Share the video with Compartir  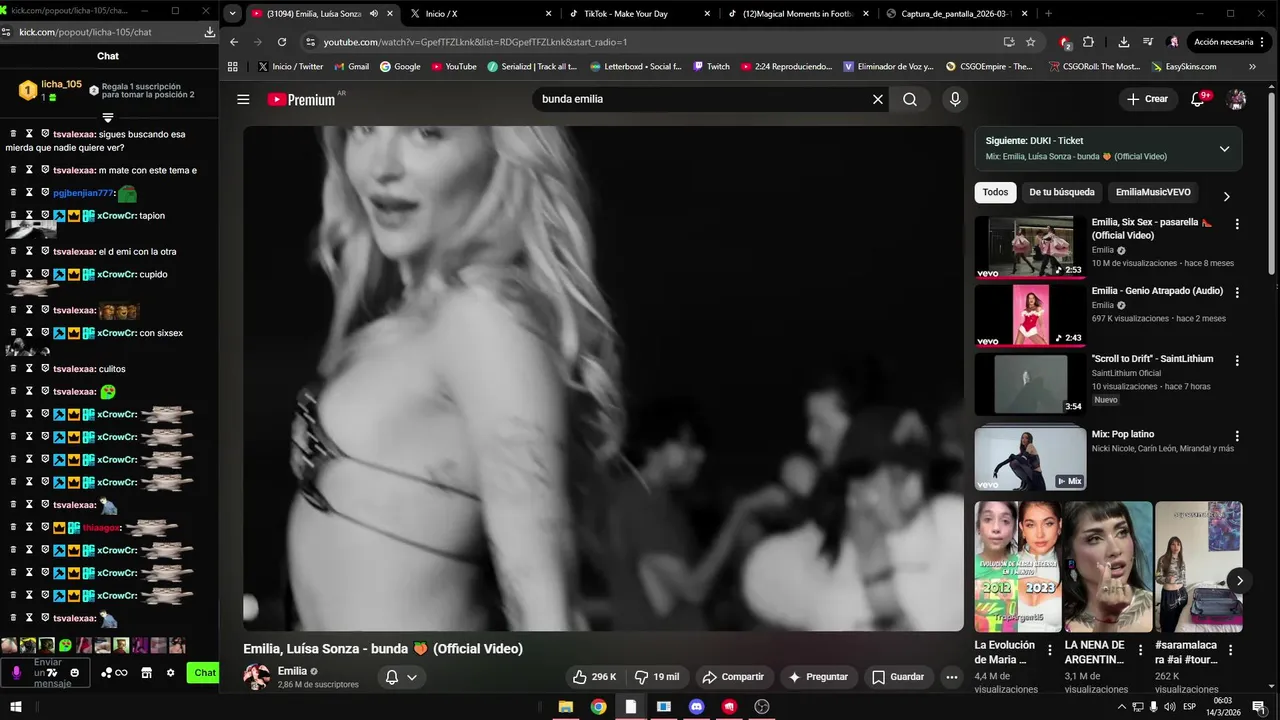pyautogui.click(x=734, y=677)
